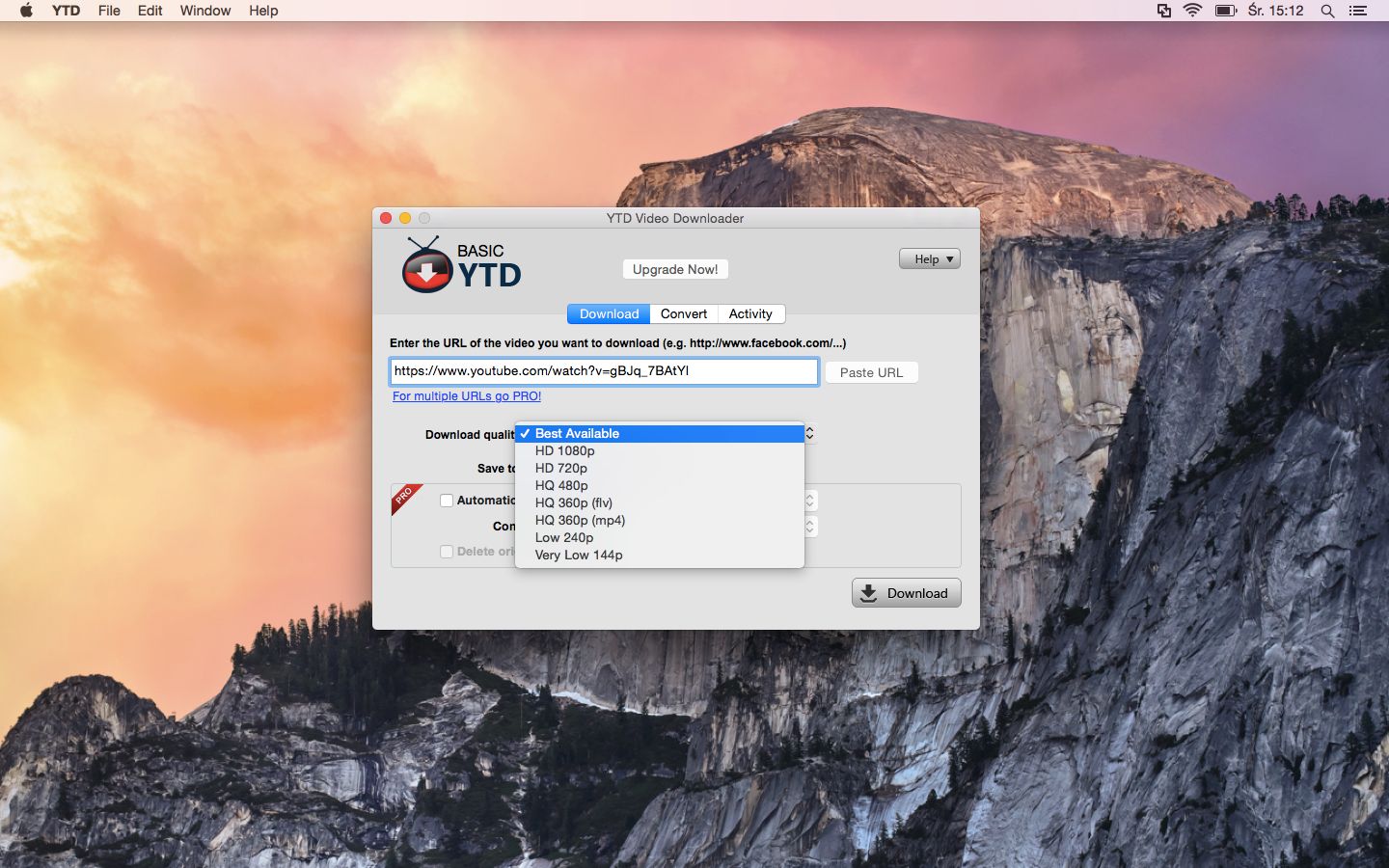Click the Paste URL button

coord(871,372)
